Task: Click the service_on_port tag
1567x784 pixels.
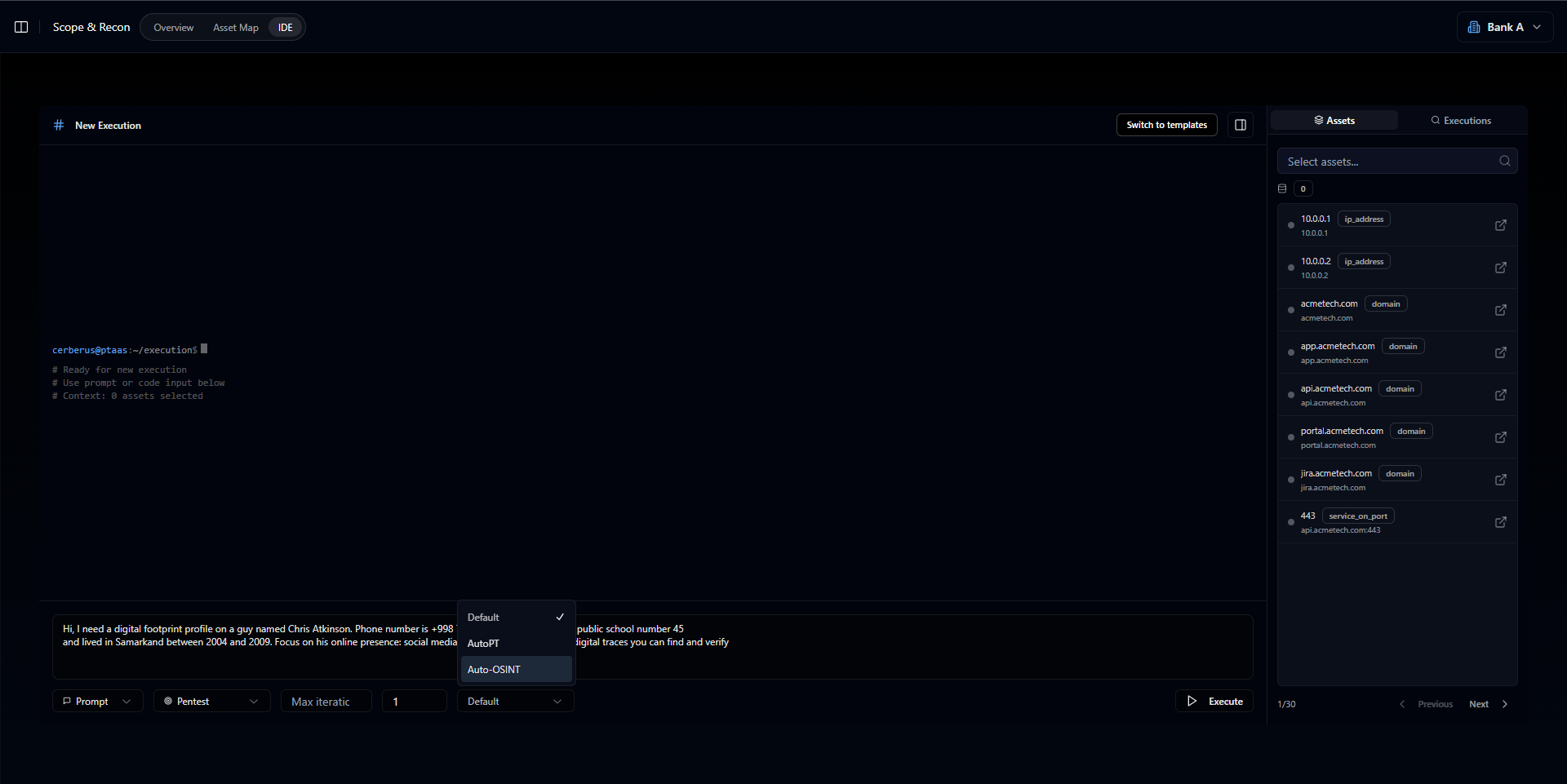Action: tap(1358, 516)
